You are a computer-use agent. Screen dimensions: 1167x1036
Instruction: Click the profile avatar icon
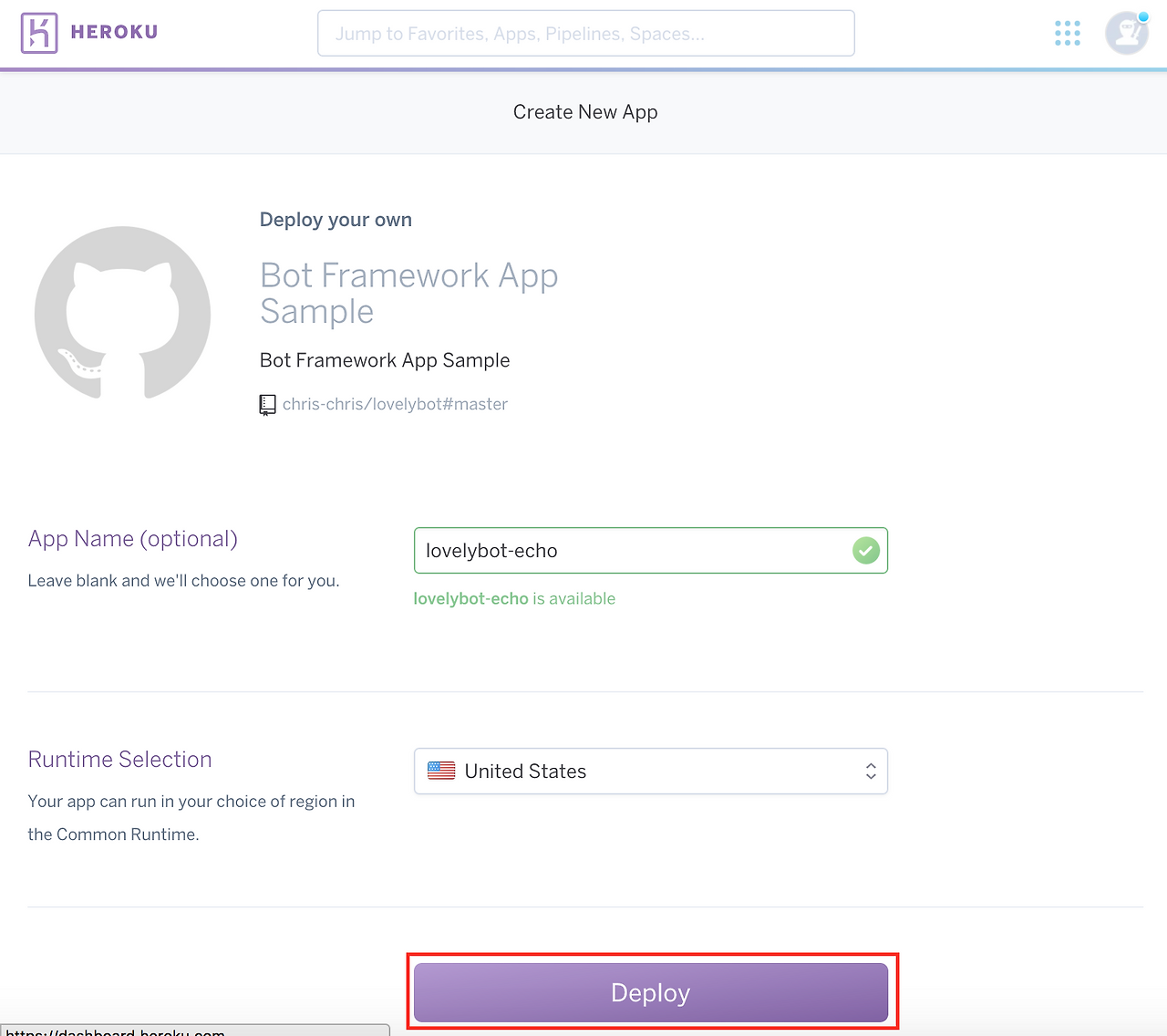(1126, 33)
